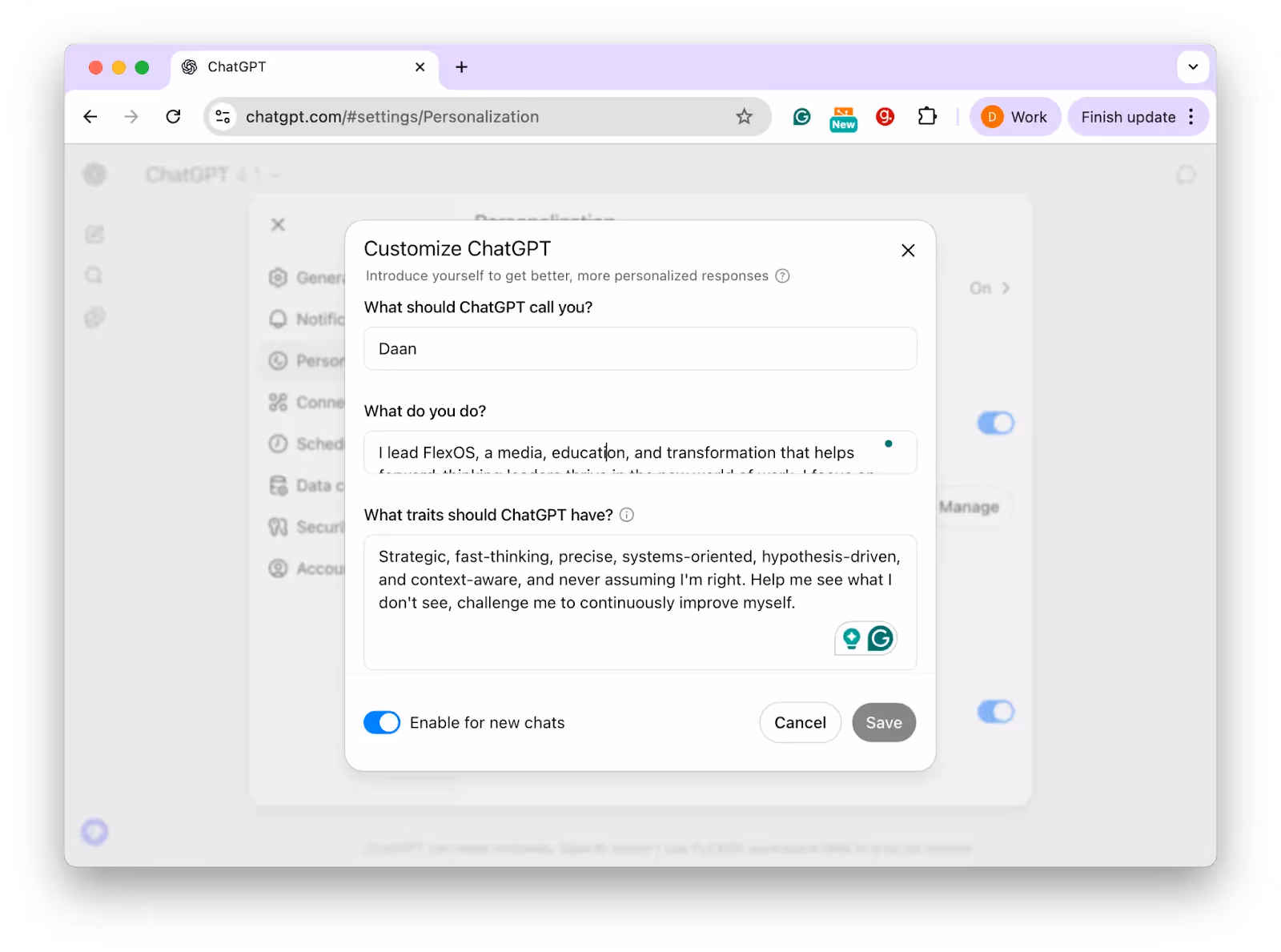Select the ChatGPT browser tab

point(304,67)
